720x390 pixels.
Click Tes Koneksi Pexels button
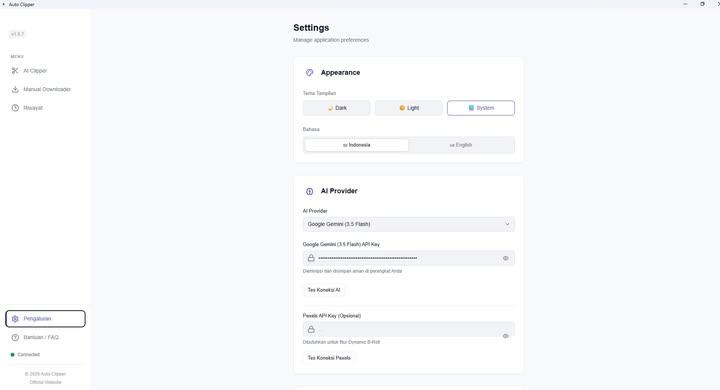click(329, 358)
